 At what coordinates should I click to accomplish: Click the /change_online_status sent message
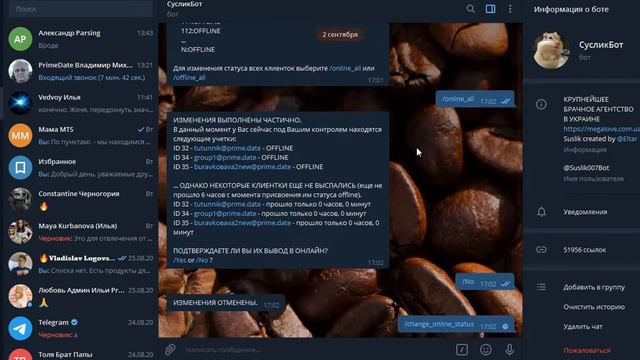tap(456, 324)
